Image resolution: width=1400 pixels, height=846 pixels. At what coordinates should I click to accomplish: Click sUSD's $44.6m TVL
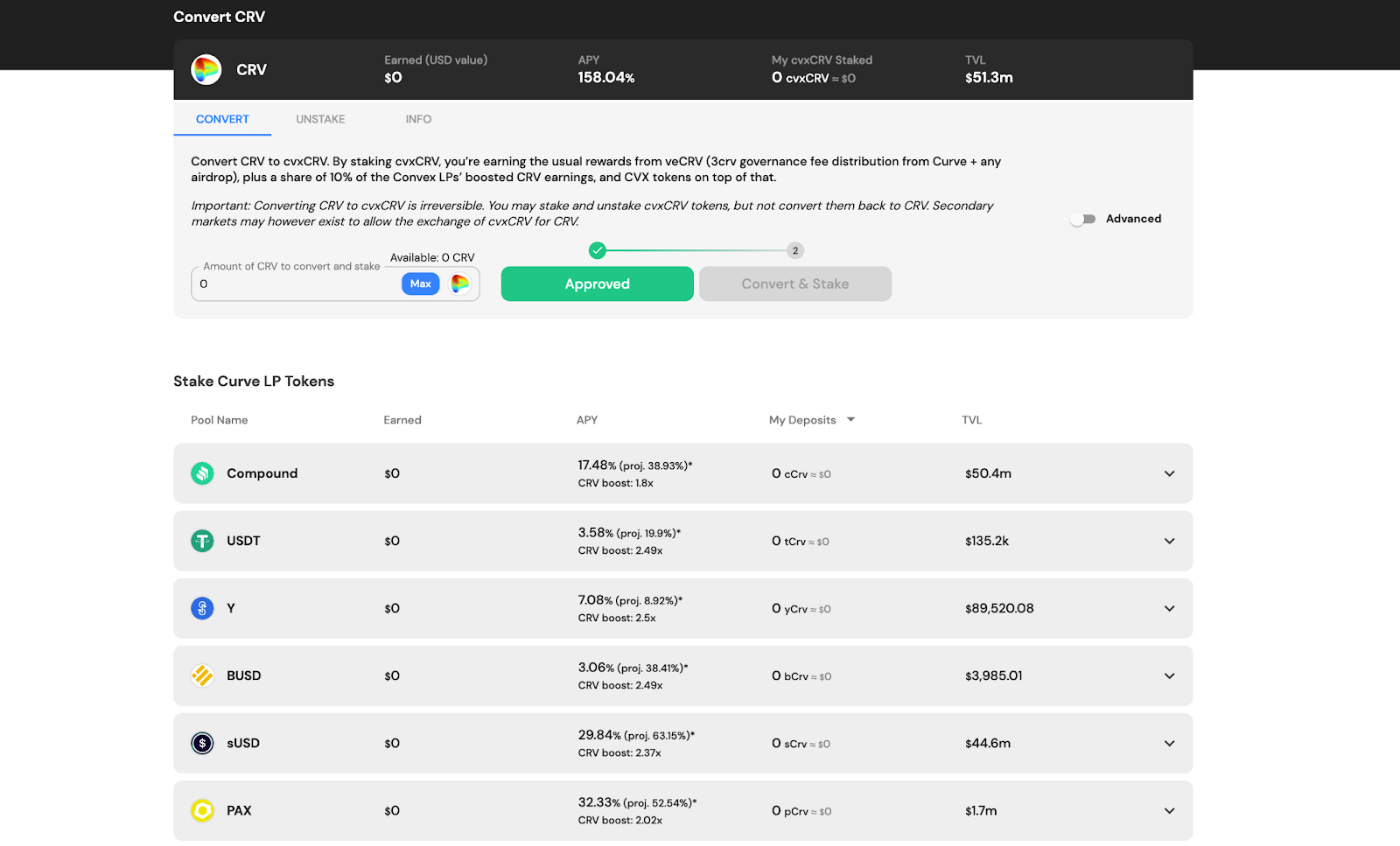point(988,743)
